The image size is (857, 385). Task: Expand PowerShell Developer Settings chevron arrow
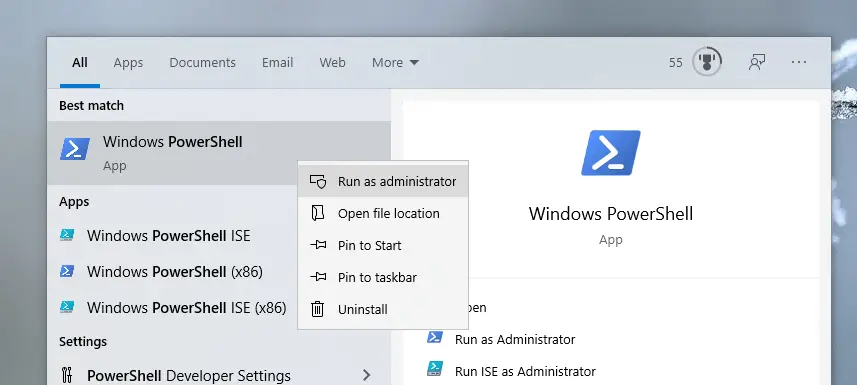tap(367, 375)
